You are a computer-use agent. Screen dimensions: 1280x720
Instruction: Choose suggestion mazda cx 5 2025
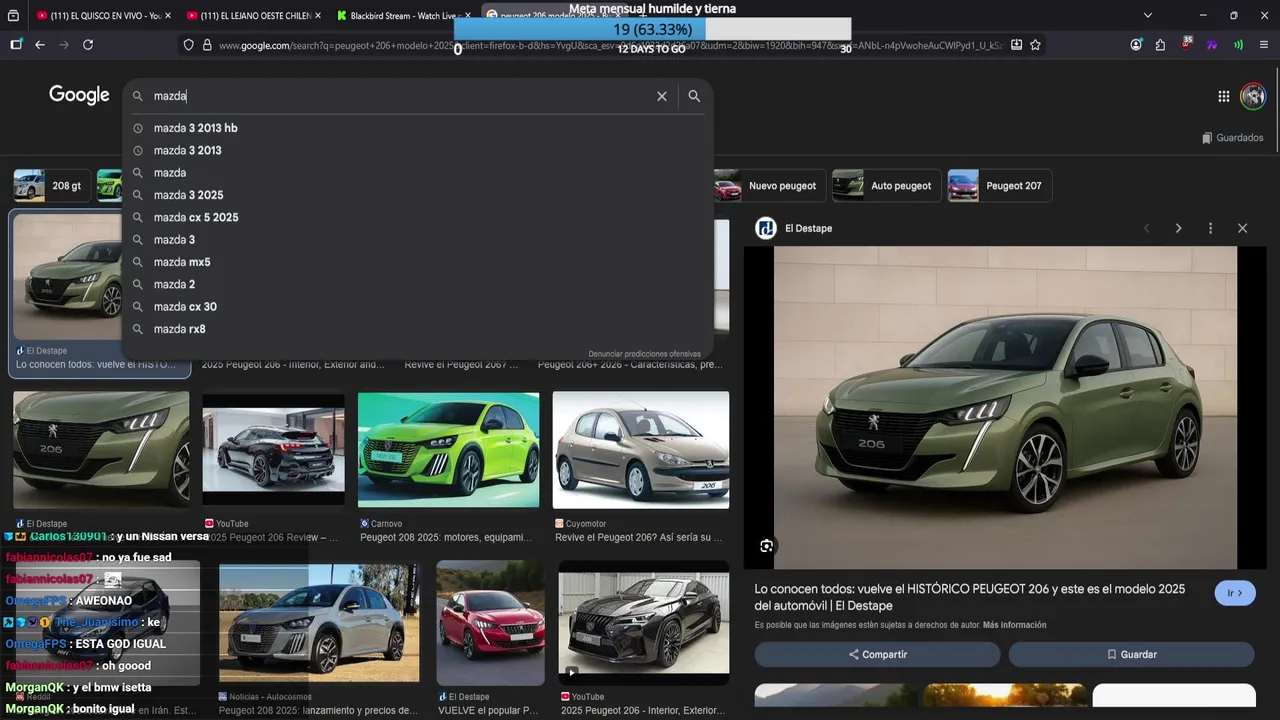(x=418, y=217)
